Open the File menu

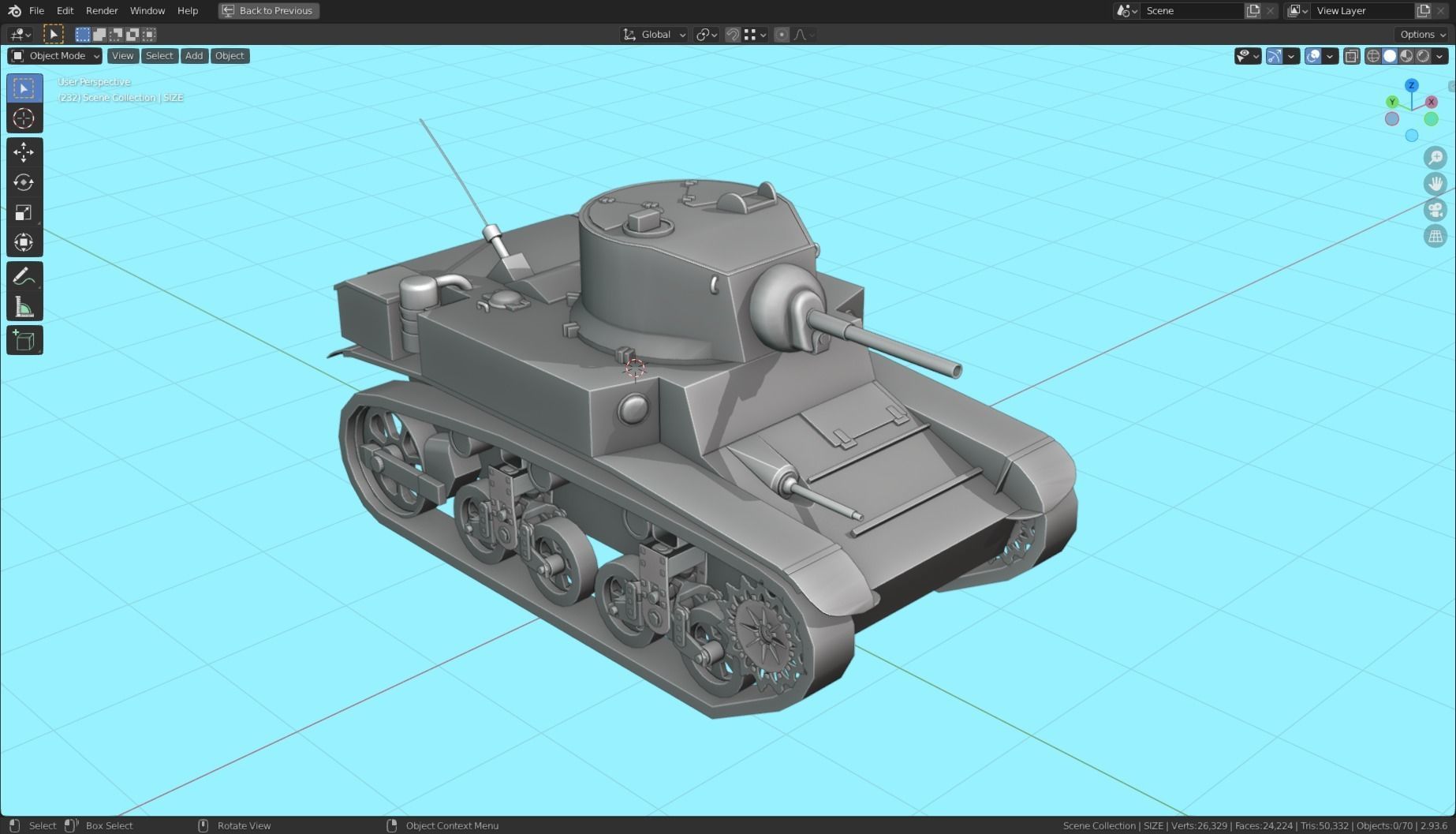tap(36, 10)
